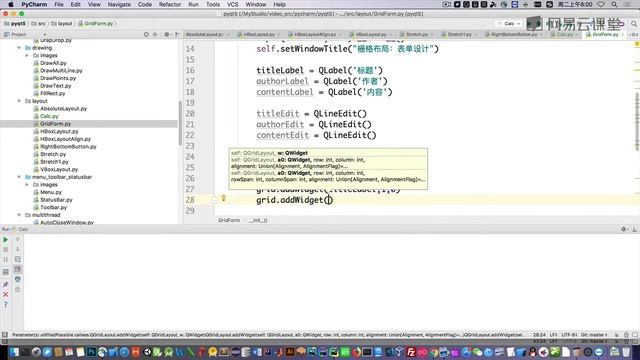This screenshot has width=640, height=360.
Task: Switch to the Calc.py editor tab
Action: coord(564,35)
